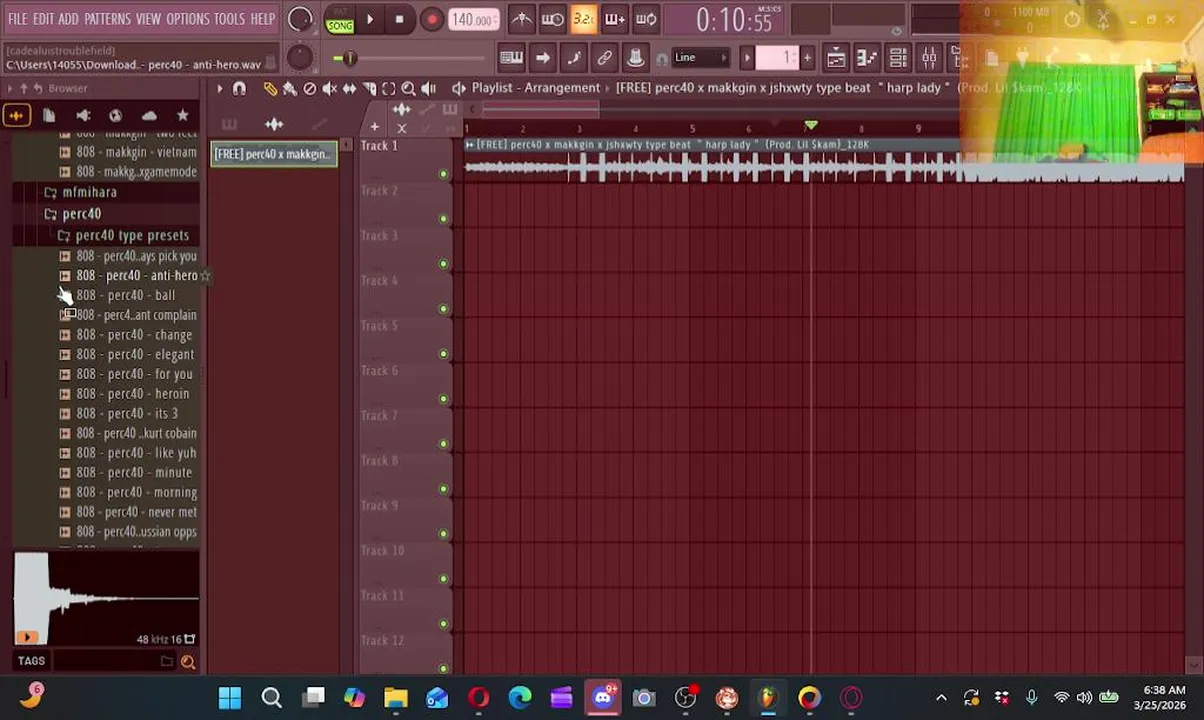This screenshot has width=1204, height=720.
Task: Open the Piano roll view icon
Action: pos(867,58)
